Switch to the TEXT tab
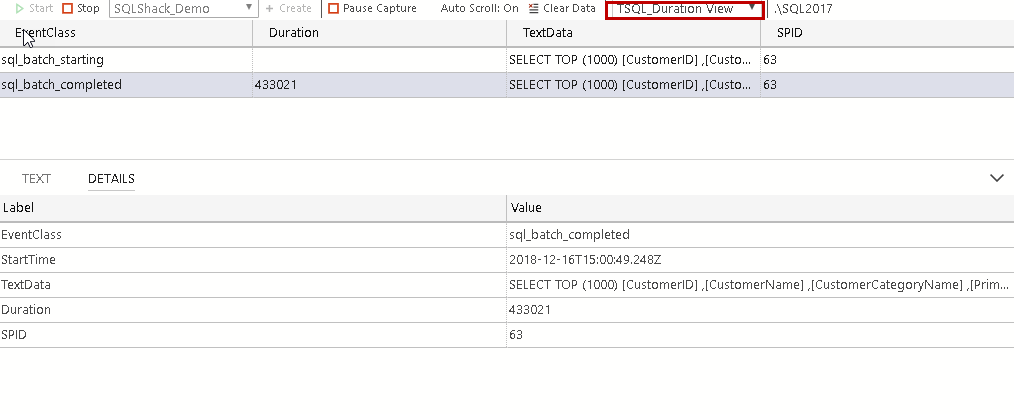This screenshot has width=1014, height=414. [37, 179]
